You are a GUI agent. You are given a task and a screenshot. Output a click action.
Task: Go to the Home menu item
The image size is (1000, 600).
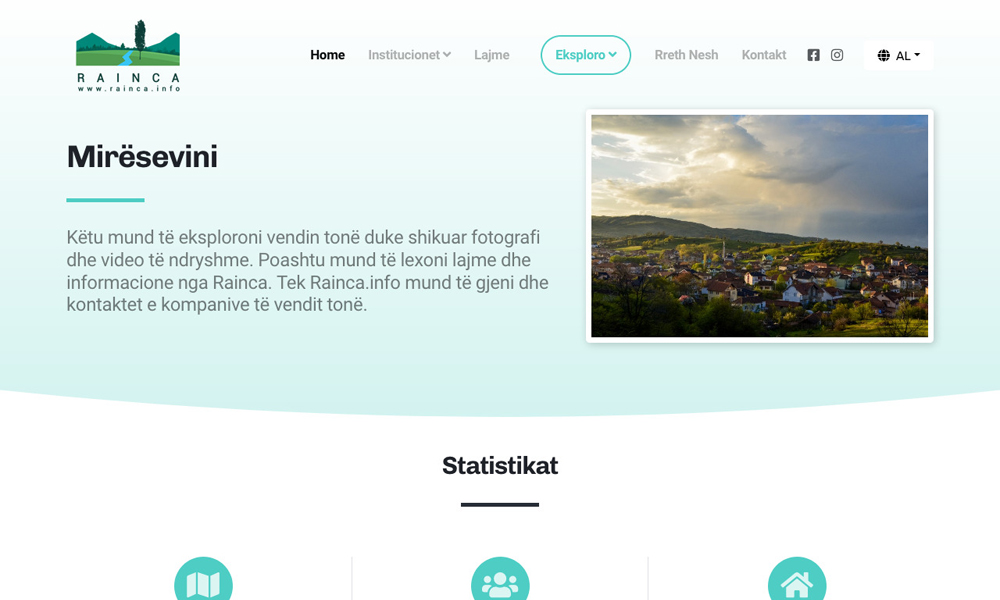[x=327, y=55]
